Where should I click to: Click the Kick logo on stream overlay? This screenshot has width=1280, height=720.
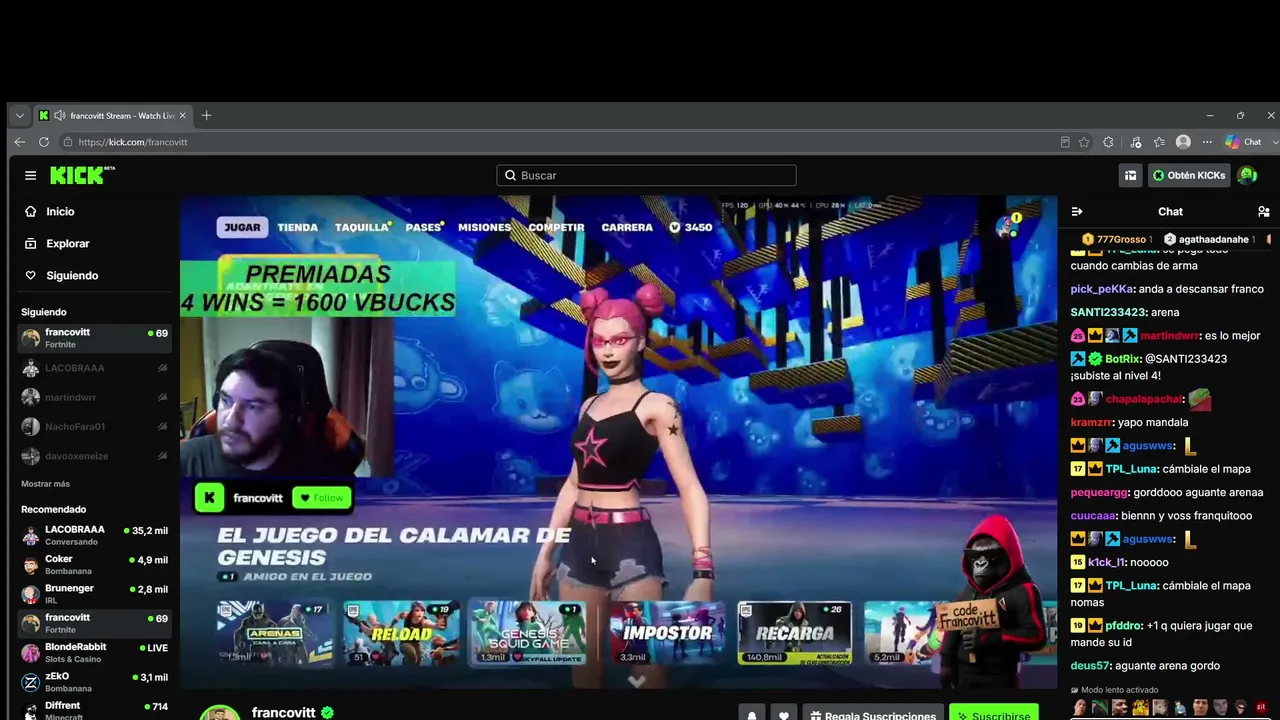coord(209,497)
